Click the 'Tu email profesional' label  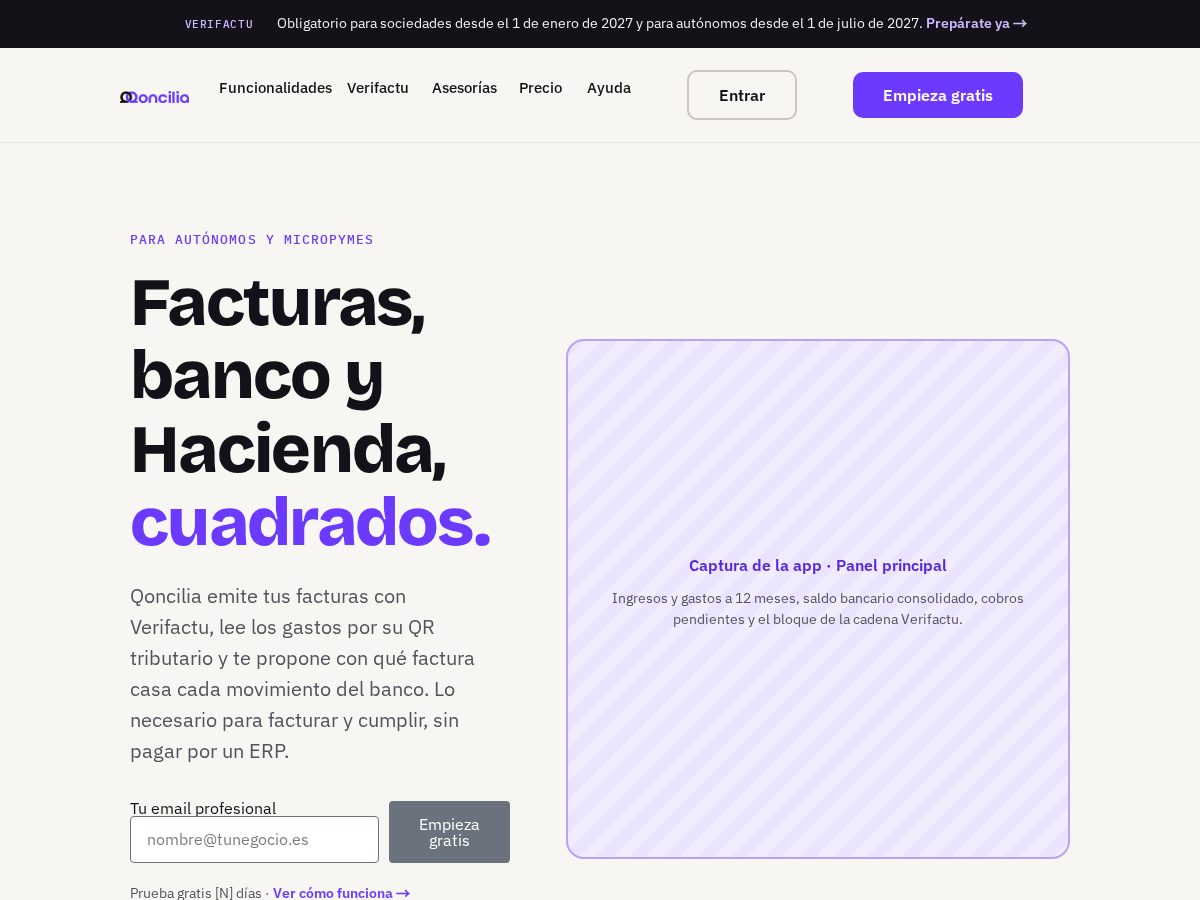pos(203,808)
